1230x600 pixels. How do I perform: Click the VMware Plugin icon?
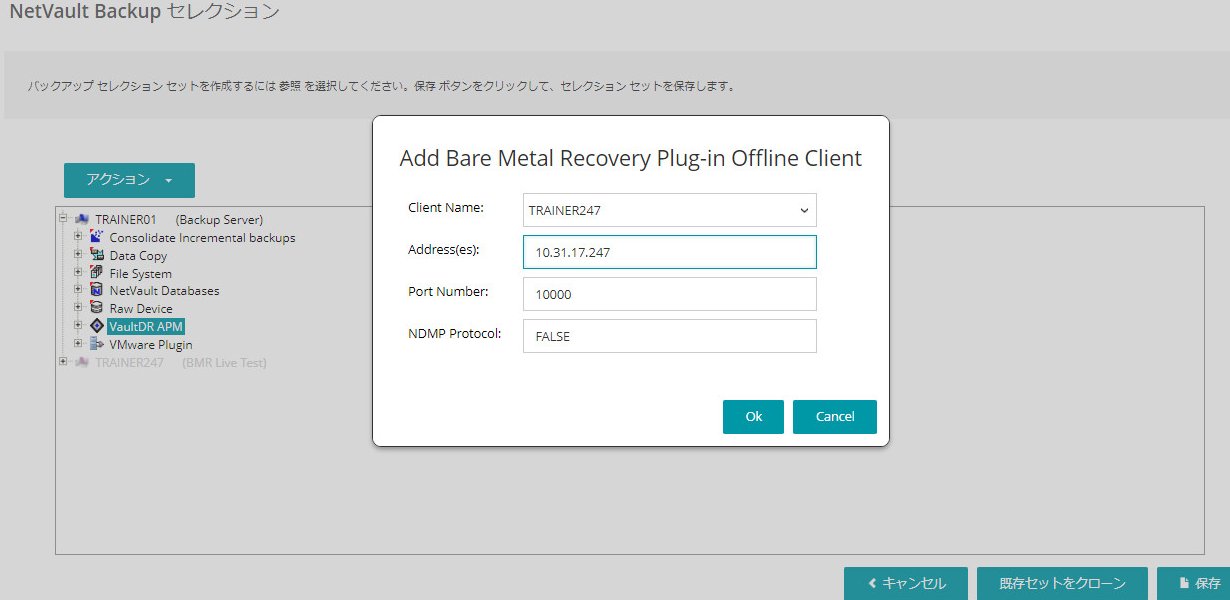click(x=97, y=344)
